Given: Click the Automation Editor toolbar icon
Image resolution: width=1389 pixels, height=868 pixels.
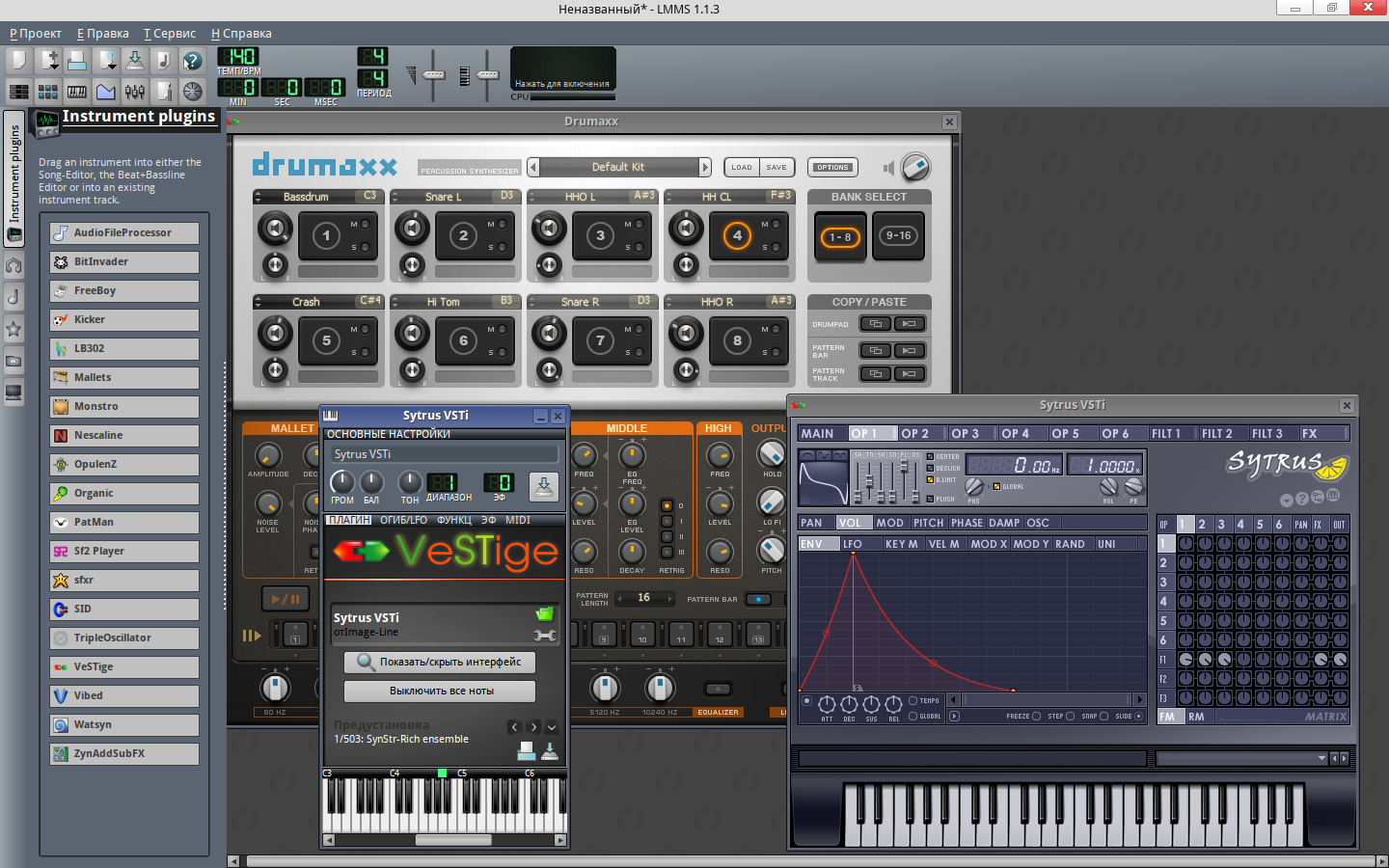Looking at the screenshot, I should click(106, 92).
